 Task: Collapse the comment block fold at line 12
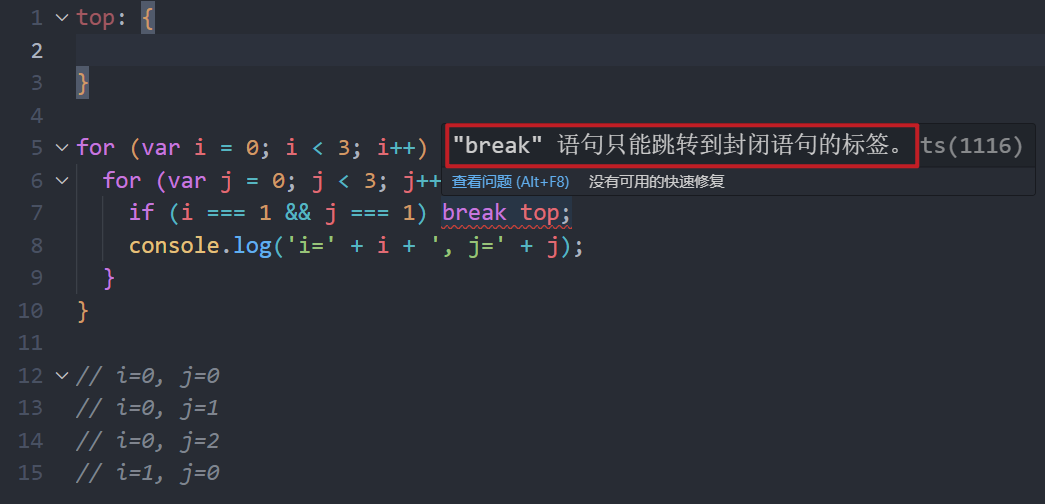click(x=62, y=376)
